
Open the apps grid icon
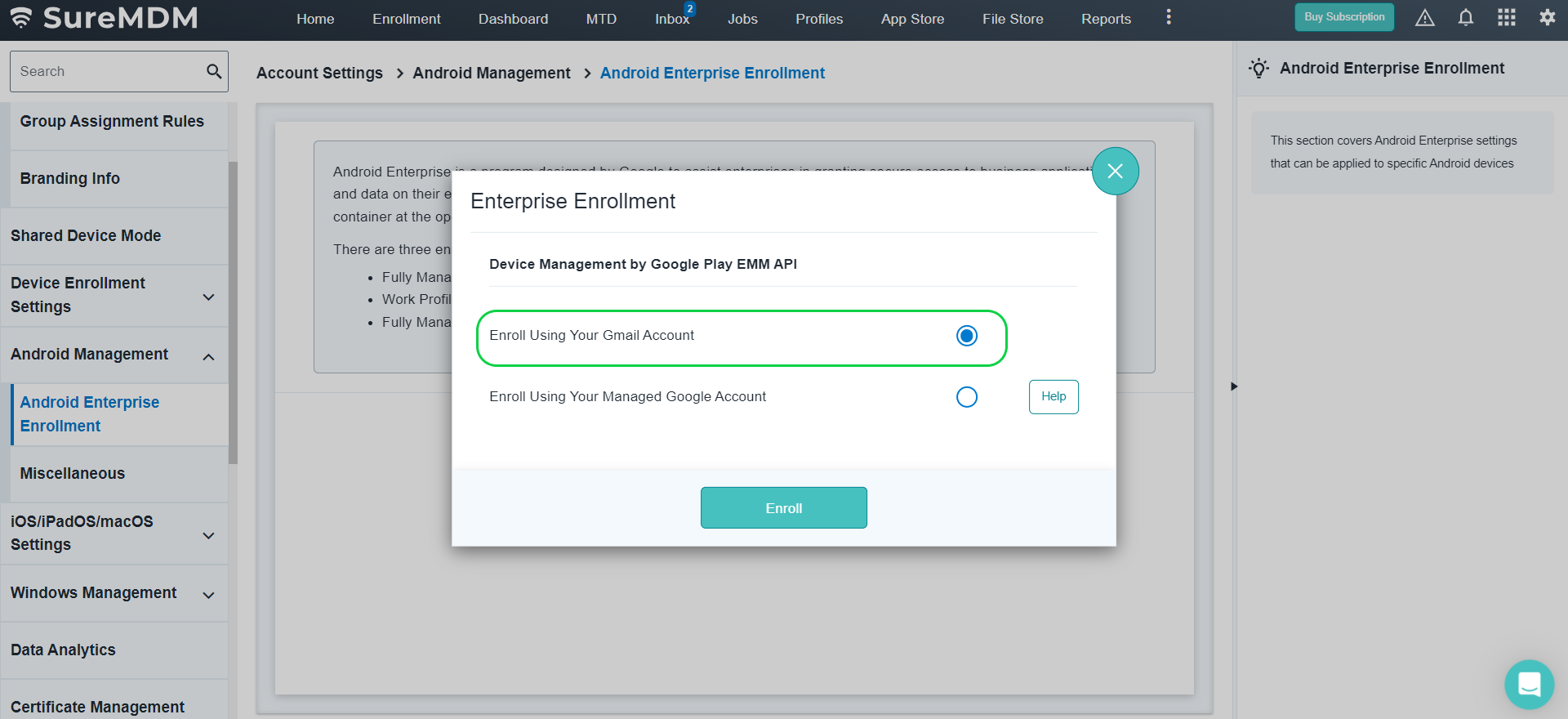1507,18
